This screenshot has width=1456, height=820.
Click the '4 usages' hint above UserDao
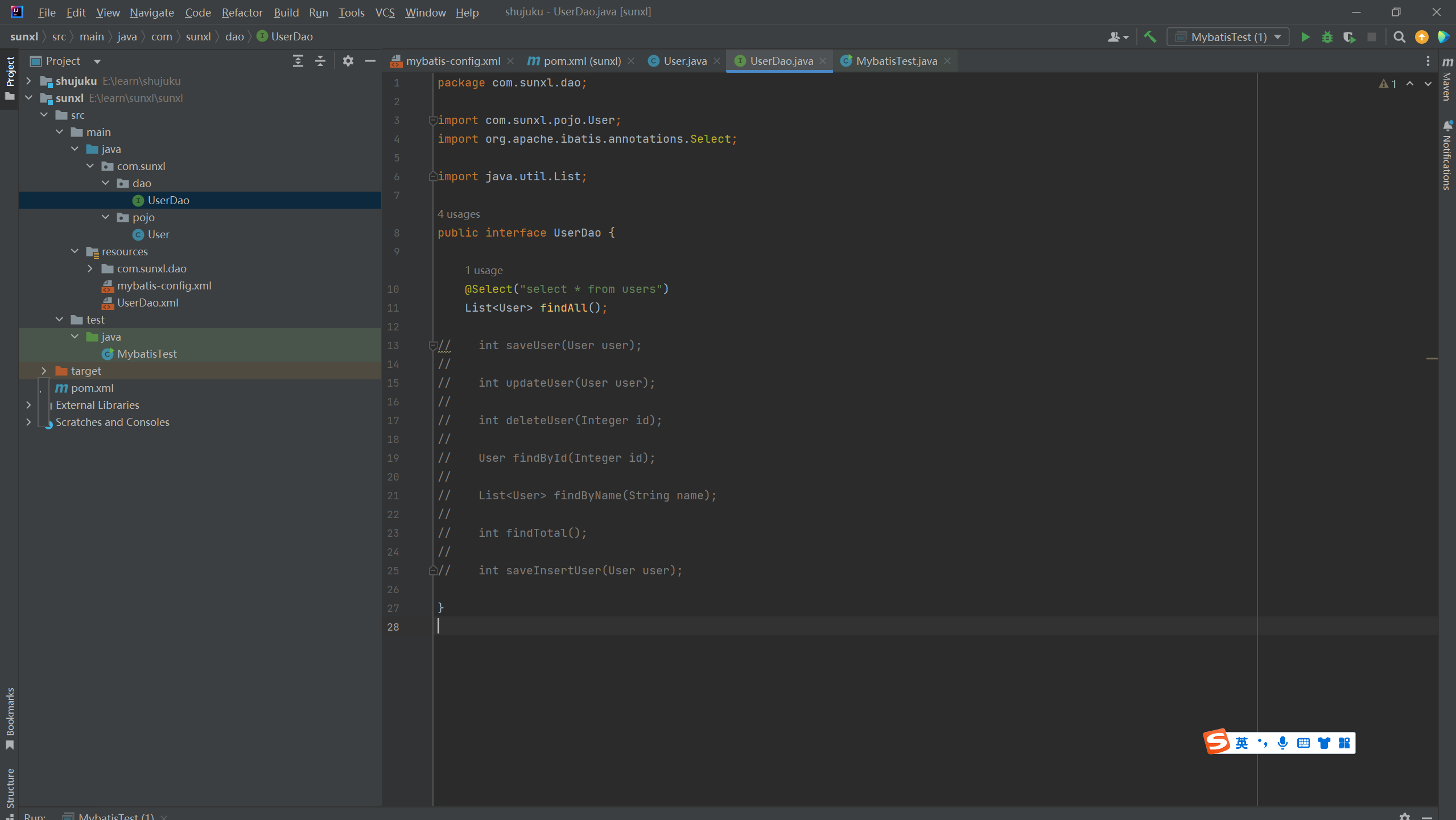point(459,214)
